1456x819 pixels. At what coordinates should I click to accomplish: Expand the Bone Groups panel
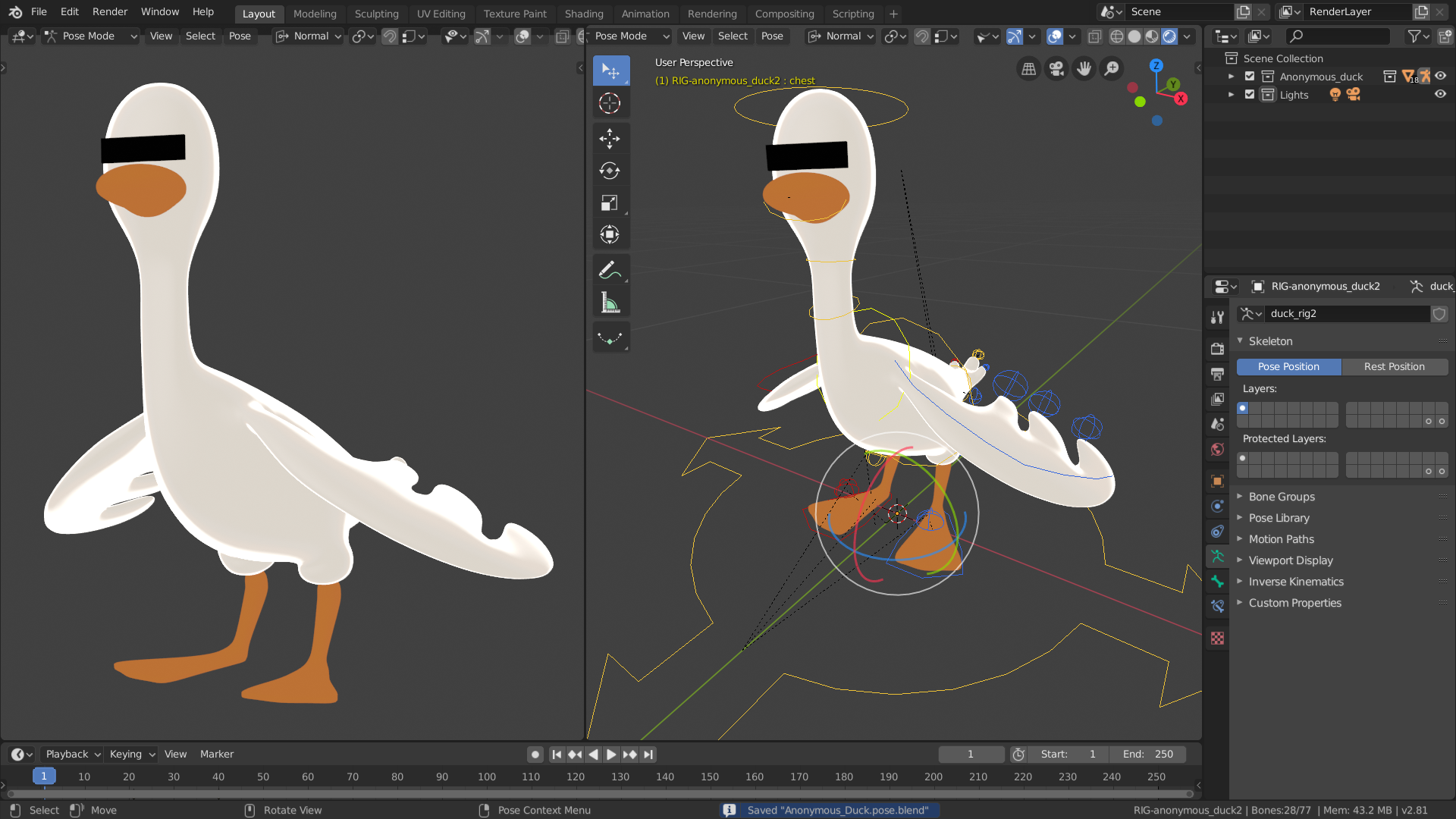point(1282,496)
